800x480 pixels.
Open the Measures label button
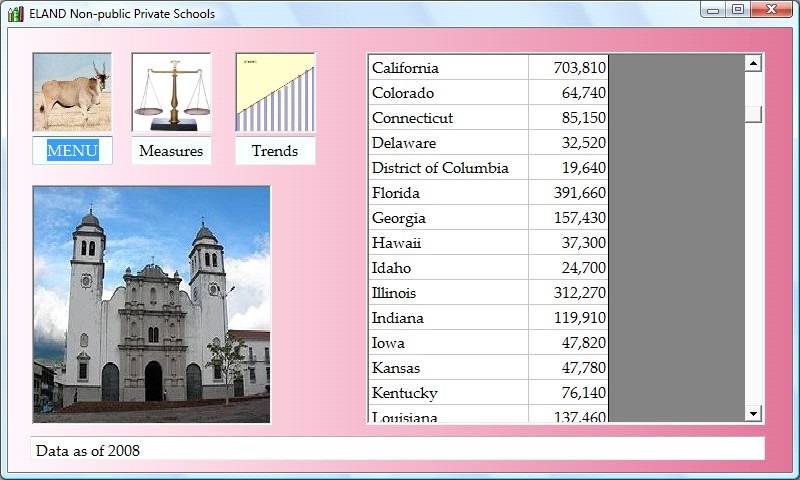click(171, 151)
